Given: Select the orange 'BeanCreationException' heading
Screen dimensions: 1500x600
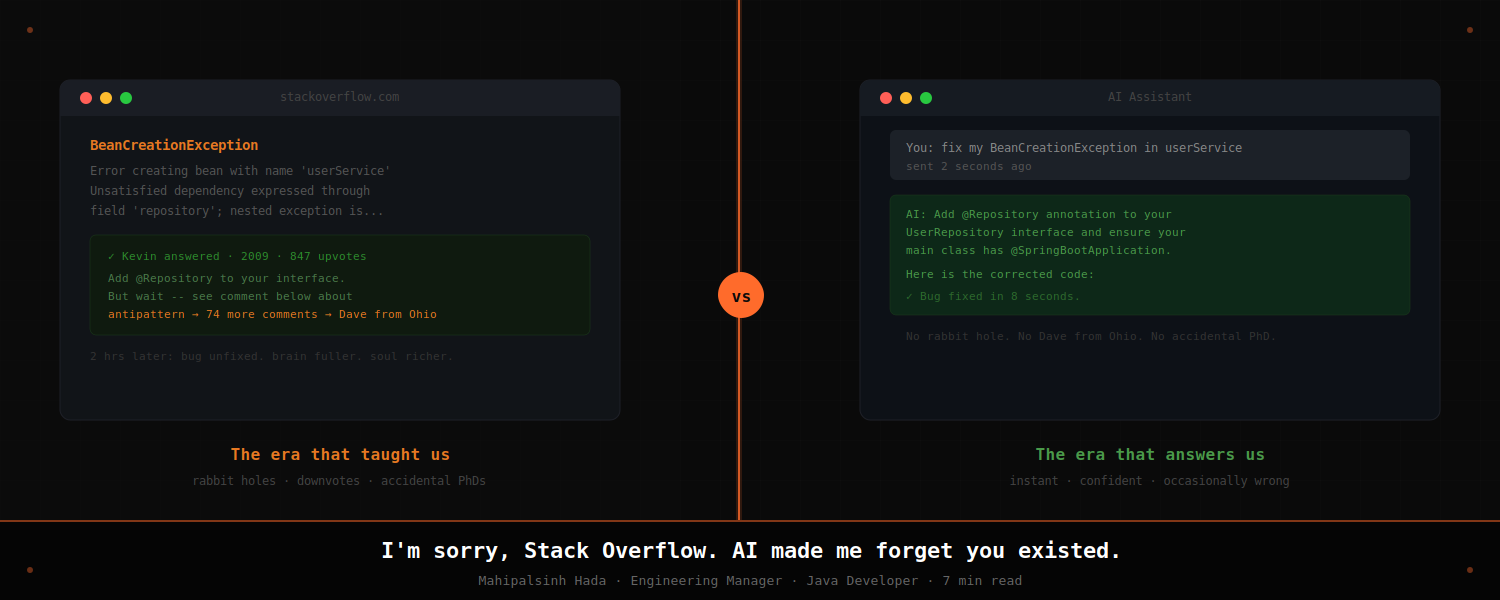Looking at the screenshot, I should point(174,145).
